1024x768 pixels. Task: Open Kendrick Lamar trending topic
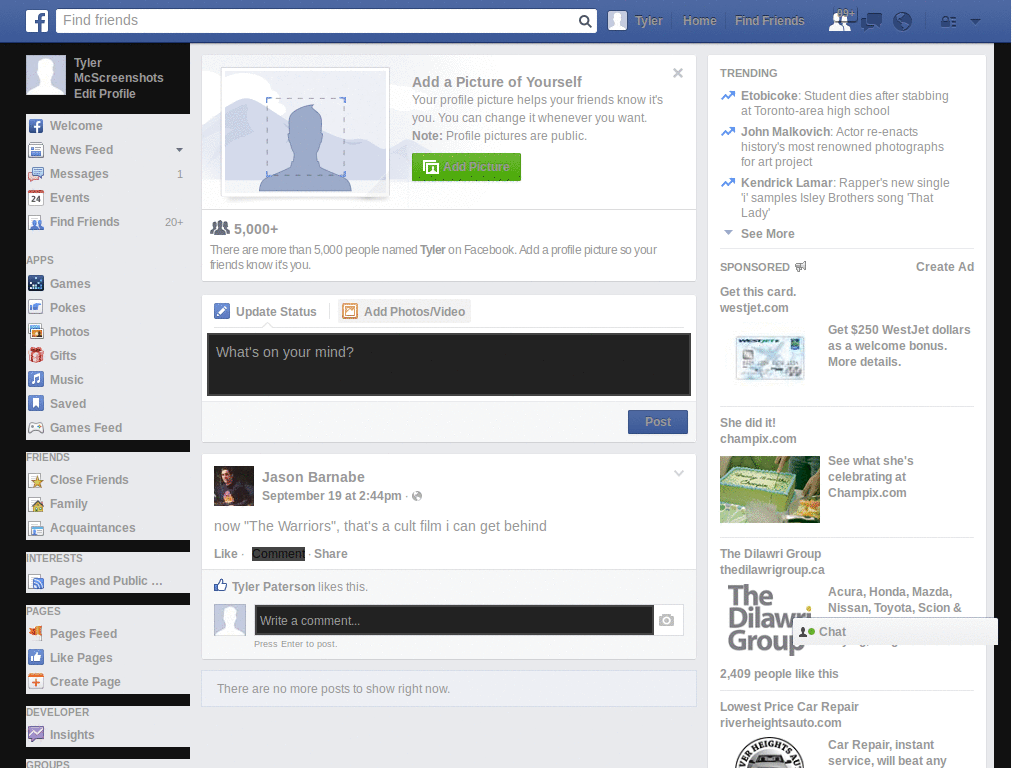[787, 183]
